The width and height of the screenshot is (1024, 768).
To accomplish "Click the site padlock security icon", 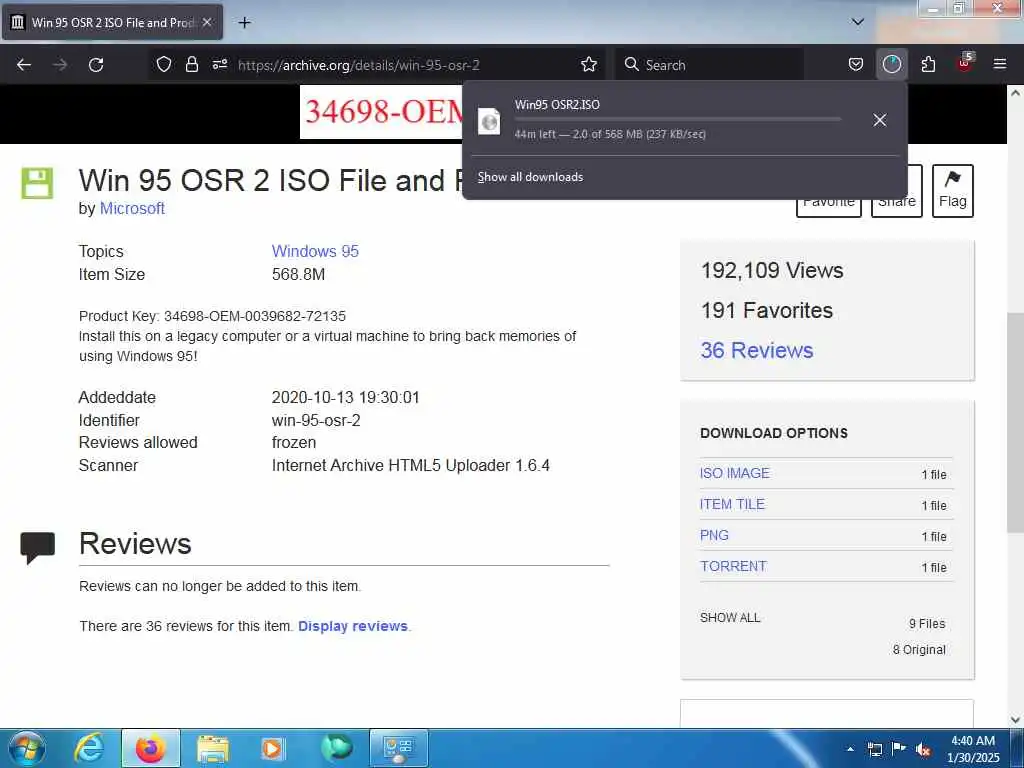I will point(191,64).
